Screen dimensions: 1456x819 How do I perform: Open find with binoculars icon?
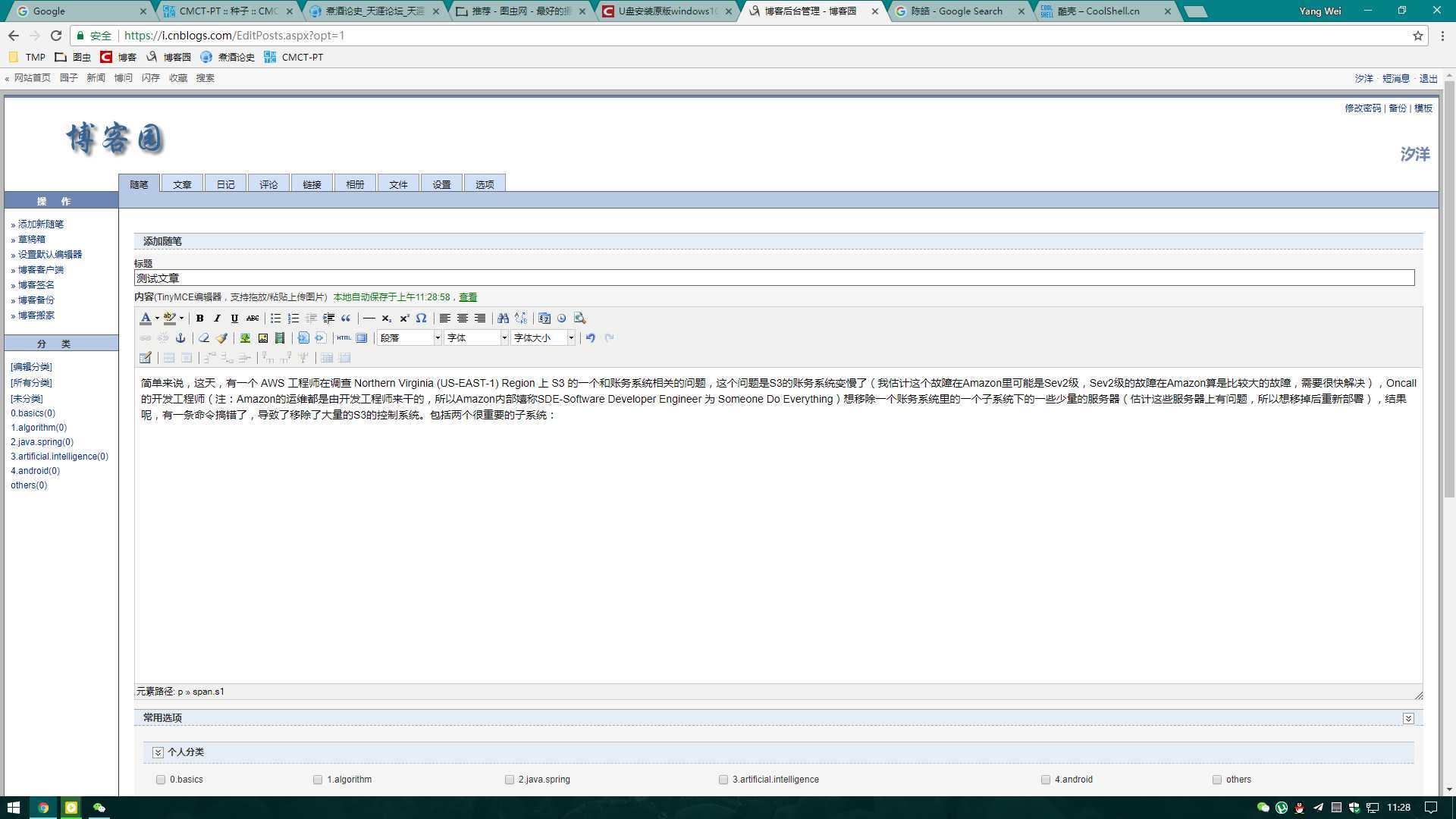503,318
